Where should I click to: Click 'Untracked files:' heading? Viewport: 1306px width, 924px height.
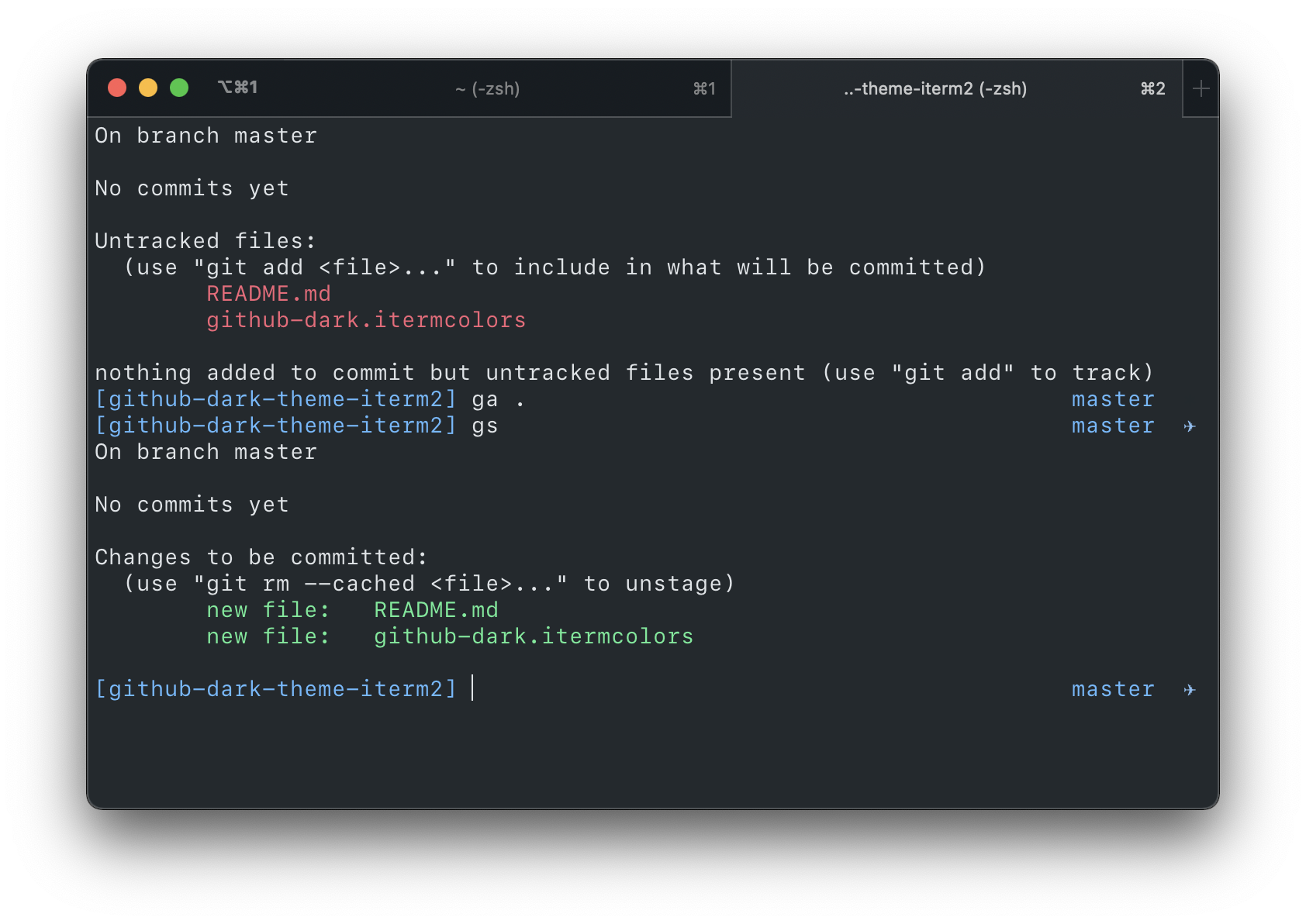pyautogui.click(x=206, y=241)
